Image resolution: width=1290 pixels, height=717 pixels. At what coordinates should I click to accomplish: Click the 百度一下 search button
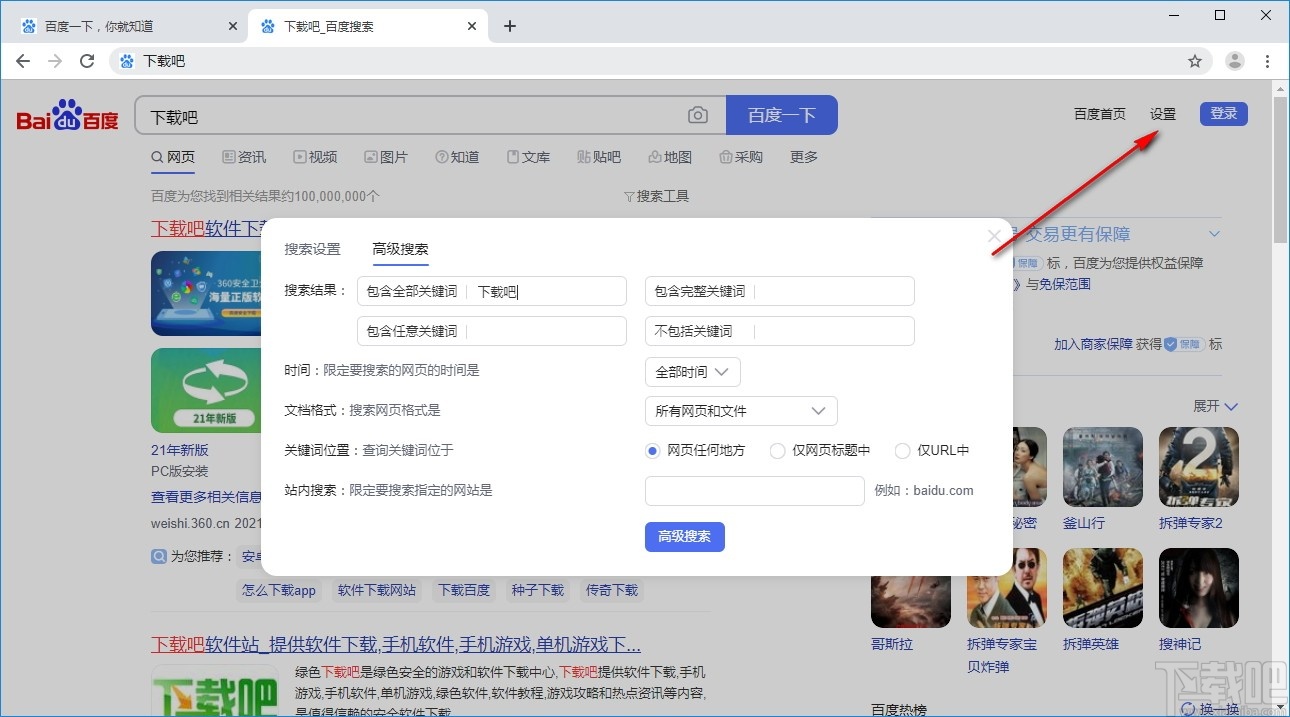[782, 115]
